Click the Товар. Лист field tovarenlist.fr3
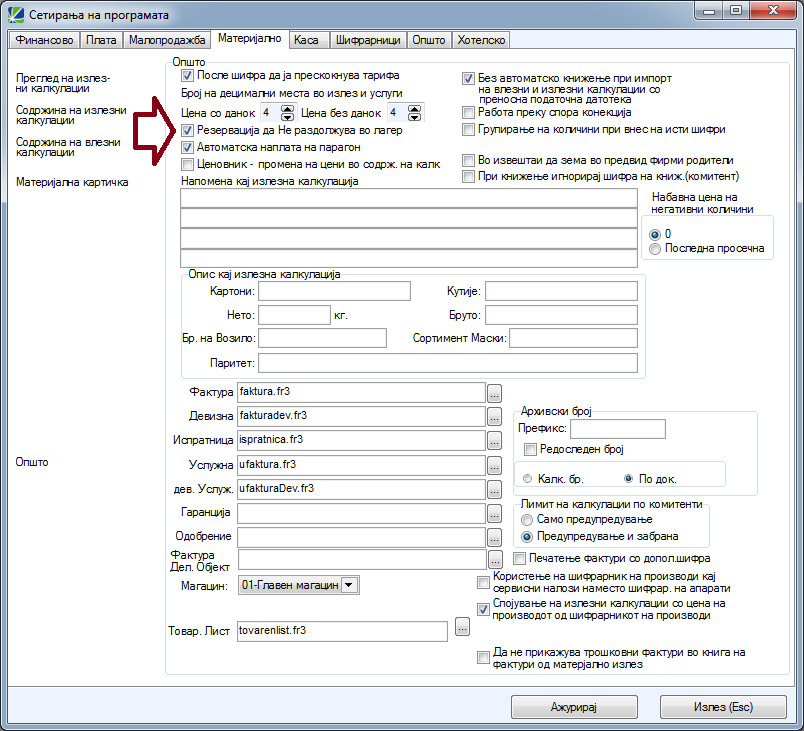The width and height of the screenshot is (804, 731). (343, 631)
